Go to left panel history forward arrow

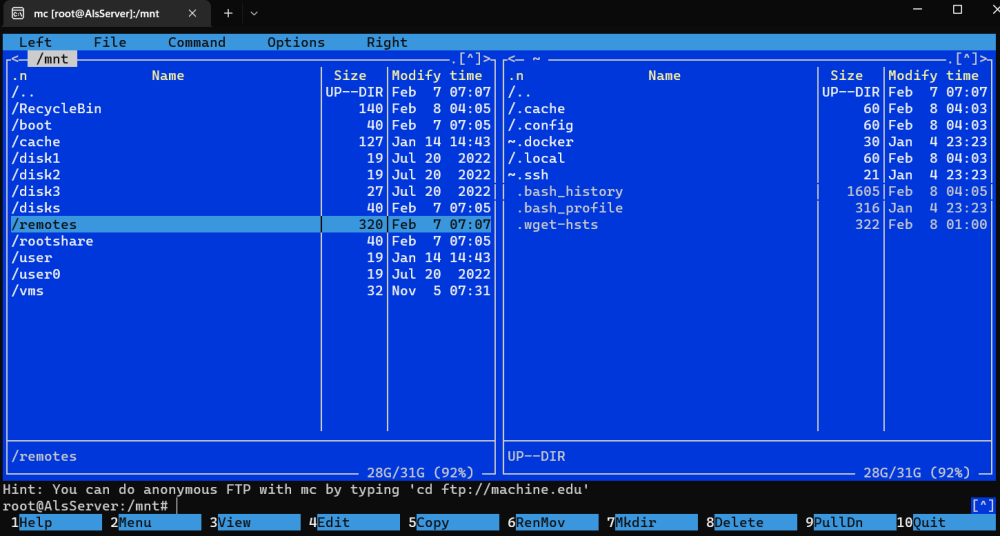(487, 59)
